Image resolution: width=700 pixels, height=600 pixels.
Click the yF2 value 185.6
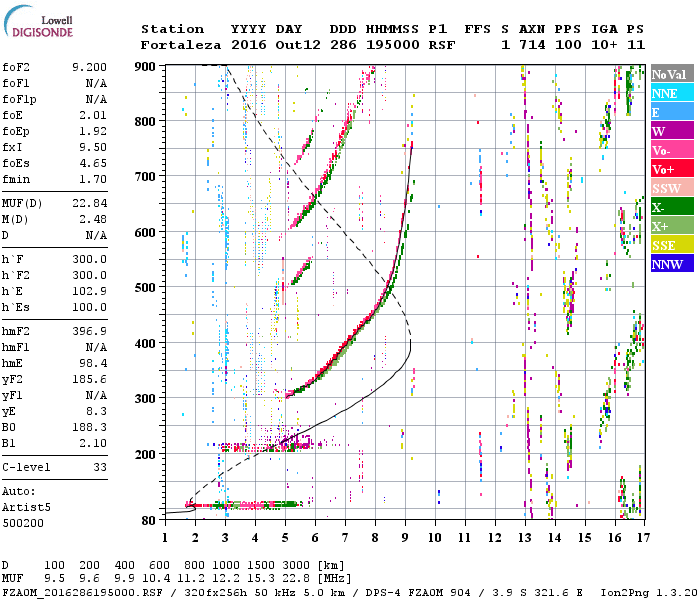tap(89, 379)
